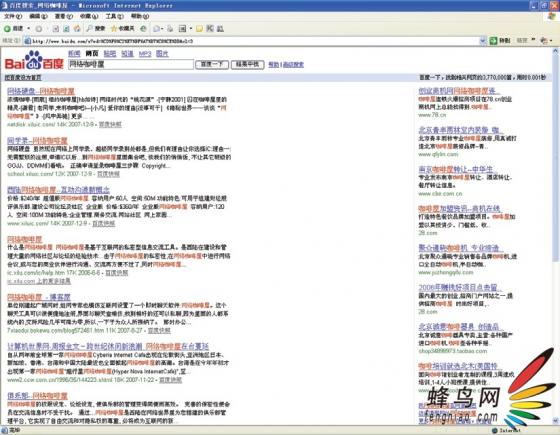Click the scrollbar down arrow

click(556, 420)
